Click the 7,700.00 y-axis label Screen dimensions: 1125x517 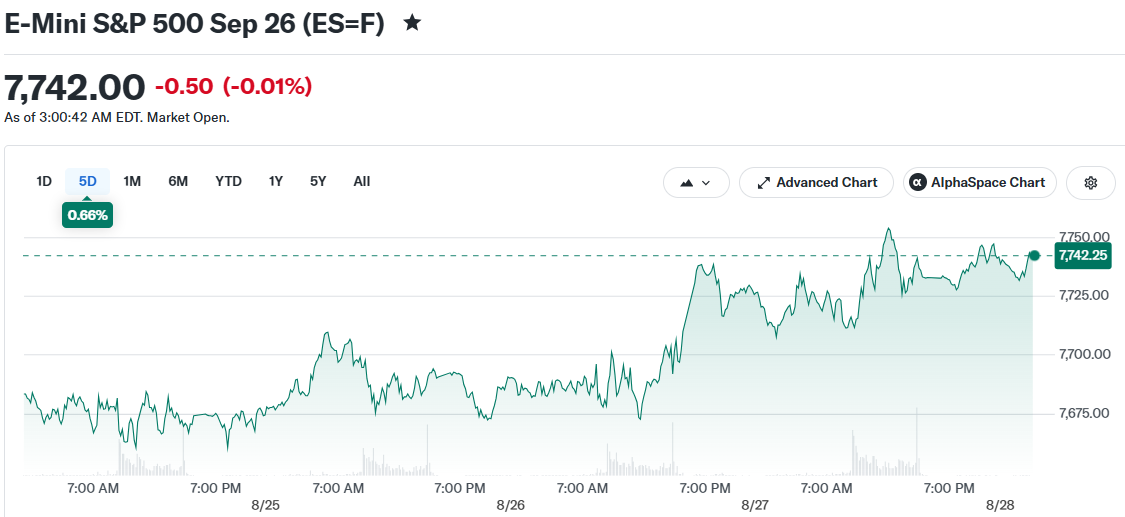click(x=1084, y=354)
